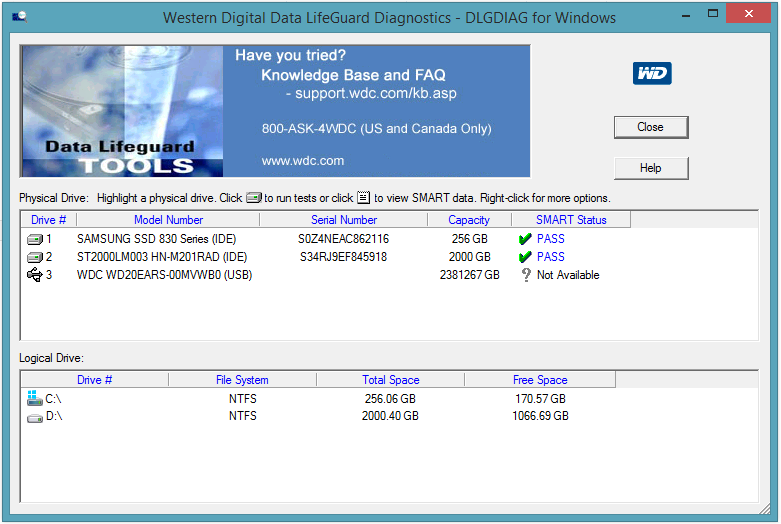Click Free Space column header
The height and width of the screenshot is (524, 781).
click(x=540, y=380)
